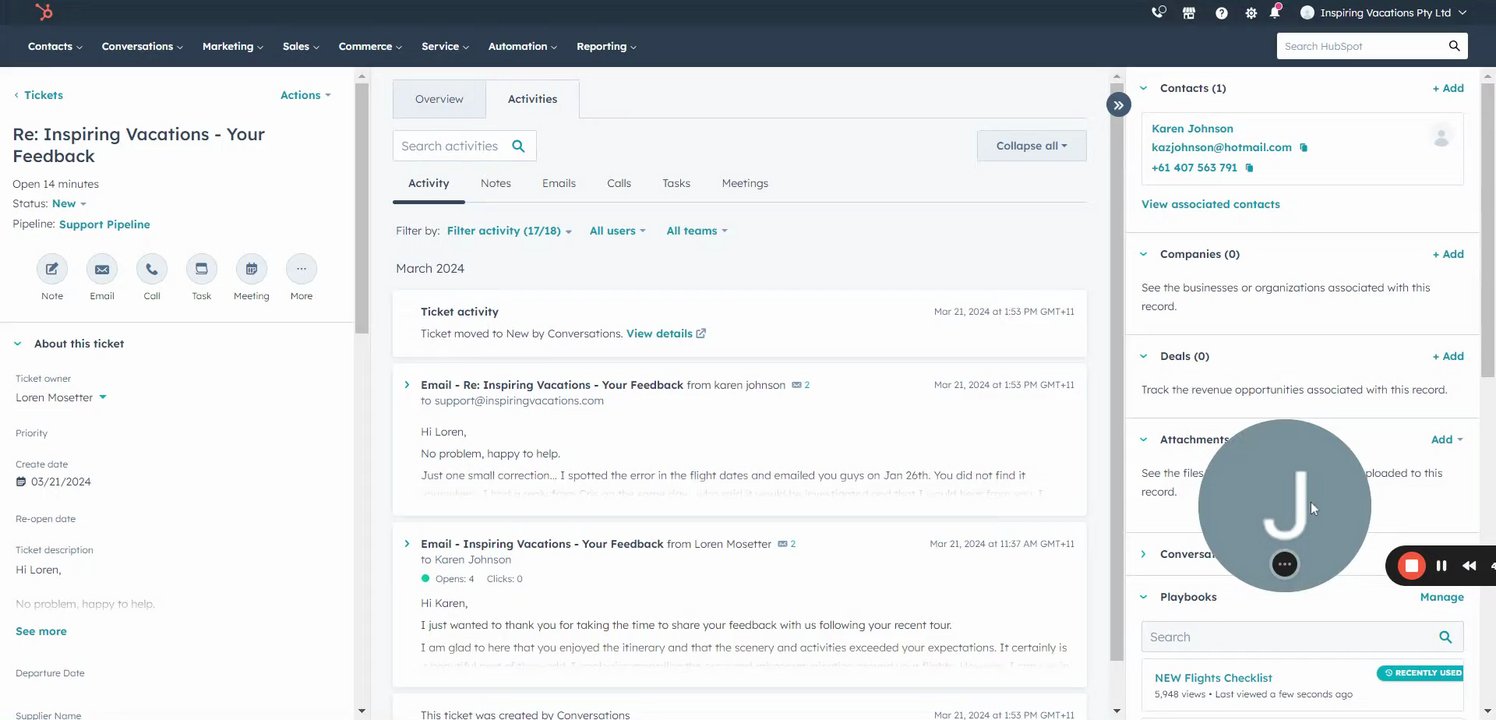The height and width of the screenshot is (720, 1496).
Task: Pause the screen recording
Action: coord(1441,566)
